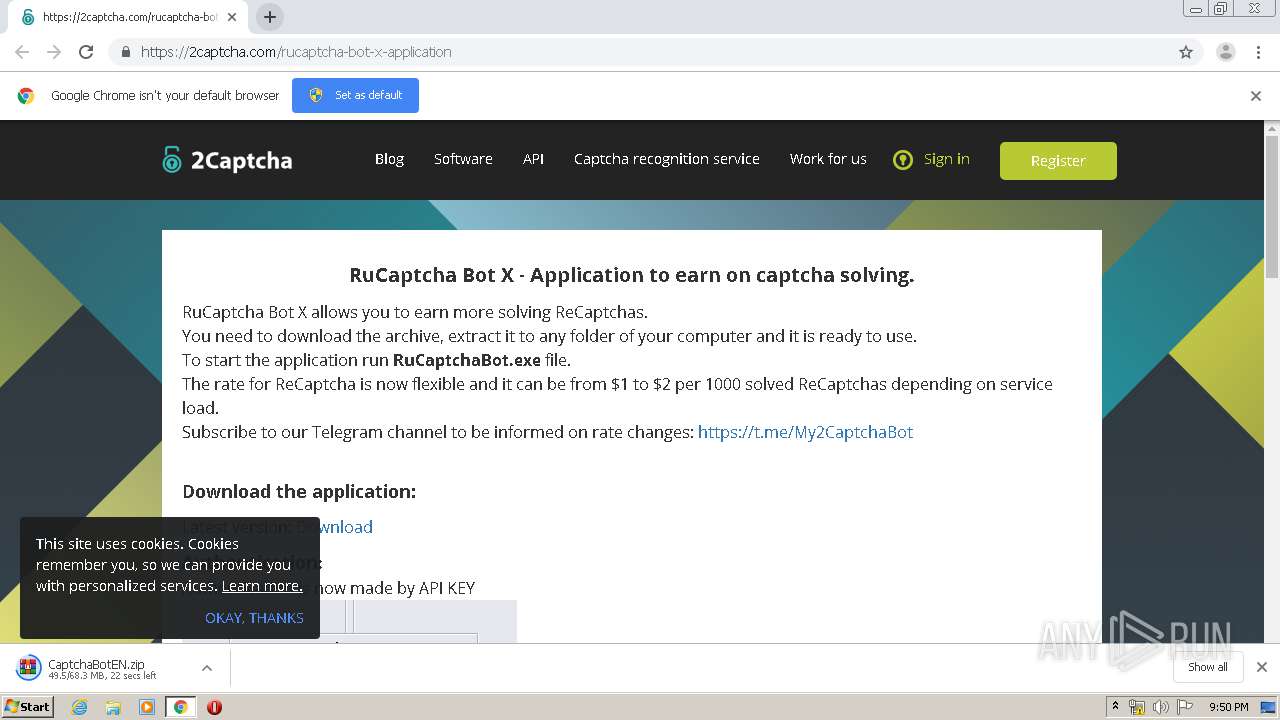Click the RuCaptcha Bot X page heading
This screenshot has width=1280, height=720.
pyautogui.click(x=631, y=275)
